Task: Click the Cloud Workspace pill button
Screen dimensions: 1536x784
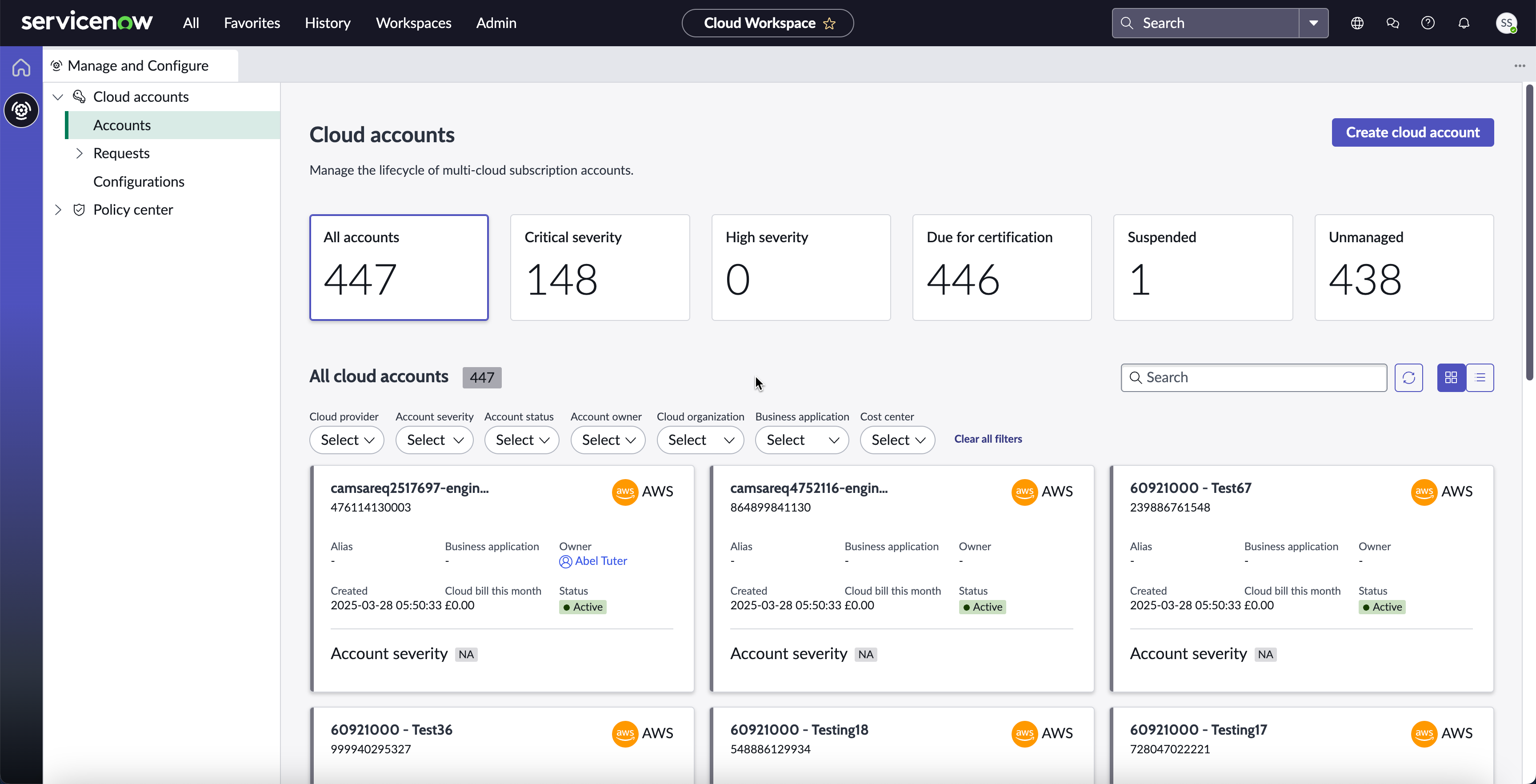Action: point(768,23)
